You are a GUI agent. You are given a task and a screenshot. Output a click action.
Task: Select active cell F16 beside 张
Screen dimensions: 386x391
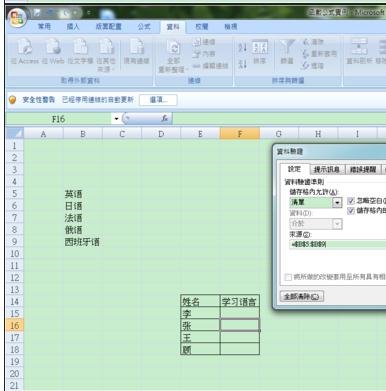pyautogui.click(x=240, y=325)
